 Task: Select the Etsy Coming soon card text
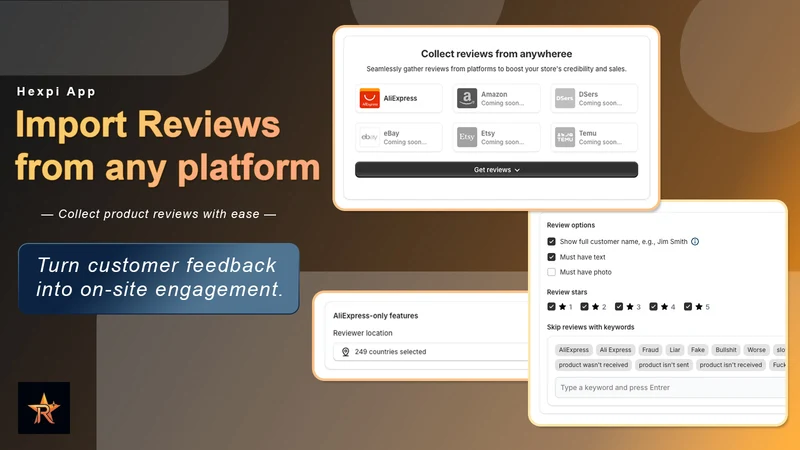coord(502,137)
